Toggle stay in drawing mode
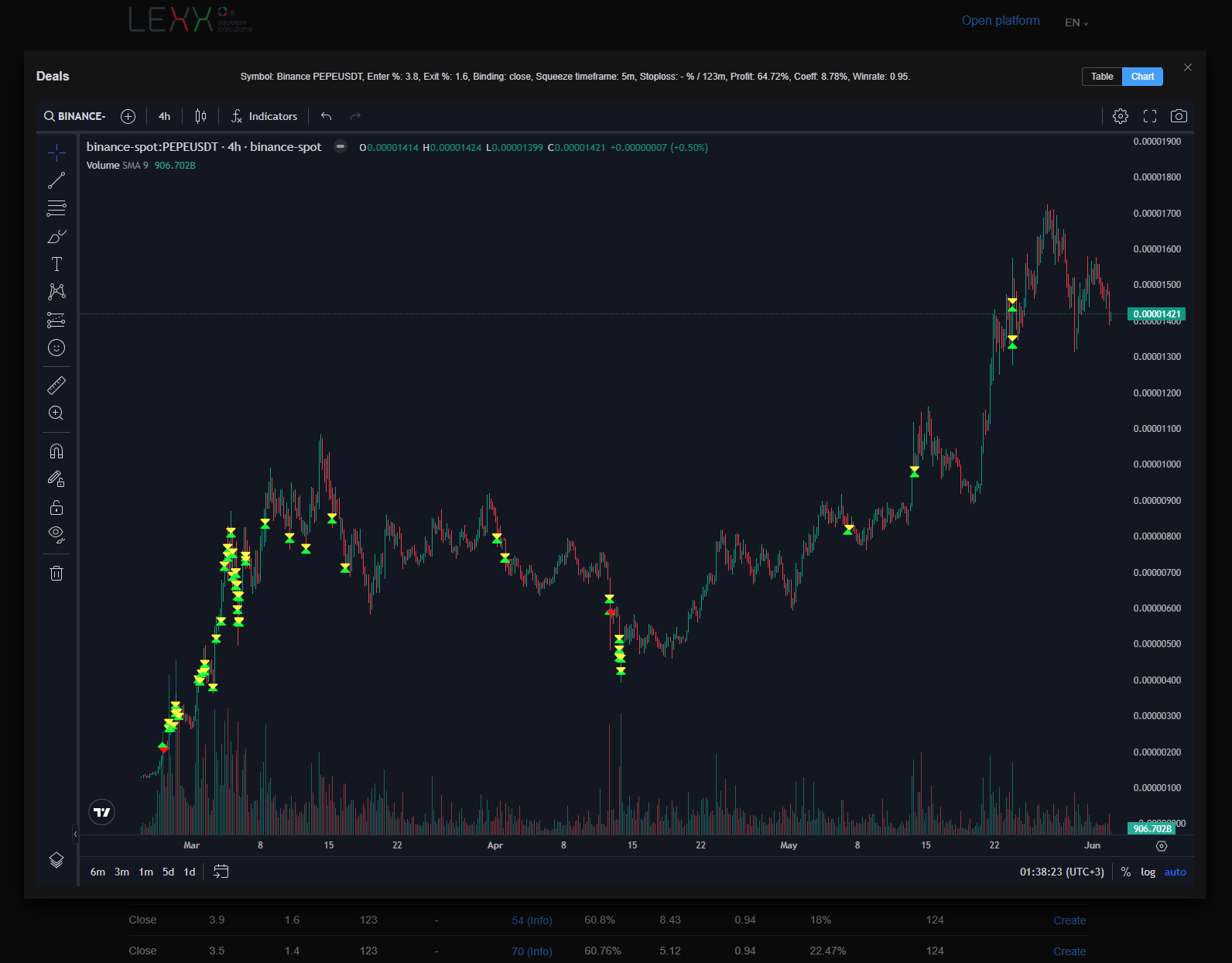The height and width of the screenshot is (963, 1232). coord(56,479)
